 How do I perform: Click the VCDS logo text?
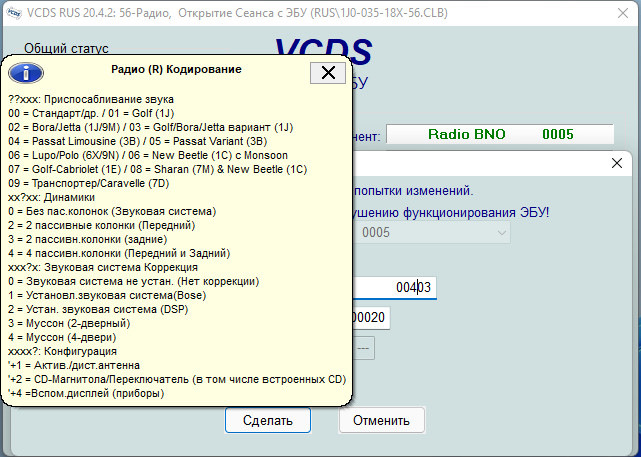tap(323, 51)
